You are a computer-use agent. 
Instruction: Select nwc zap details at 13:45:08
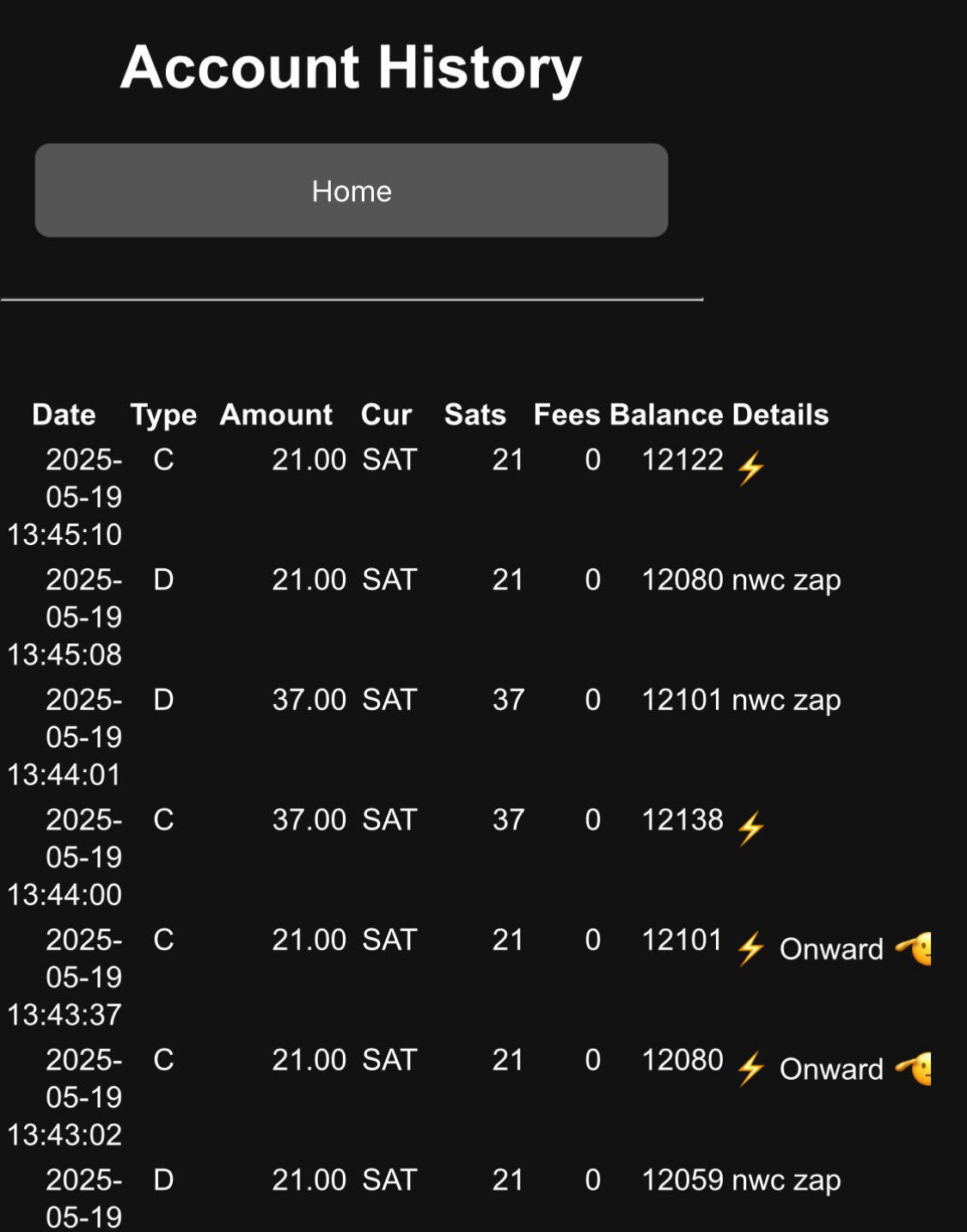click(x=786, y=580)
